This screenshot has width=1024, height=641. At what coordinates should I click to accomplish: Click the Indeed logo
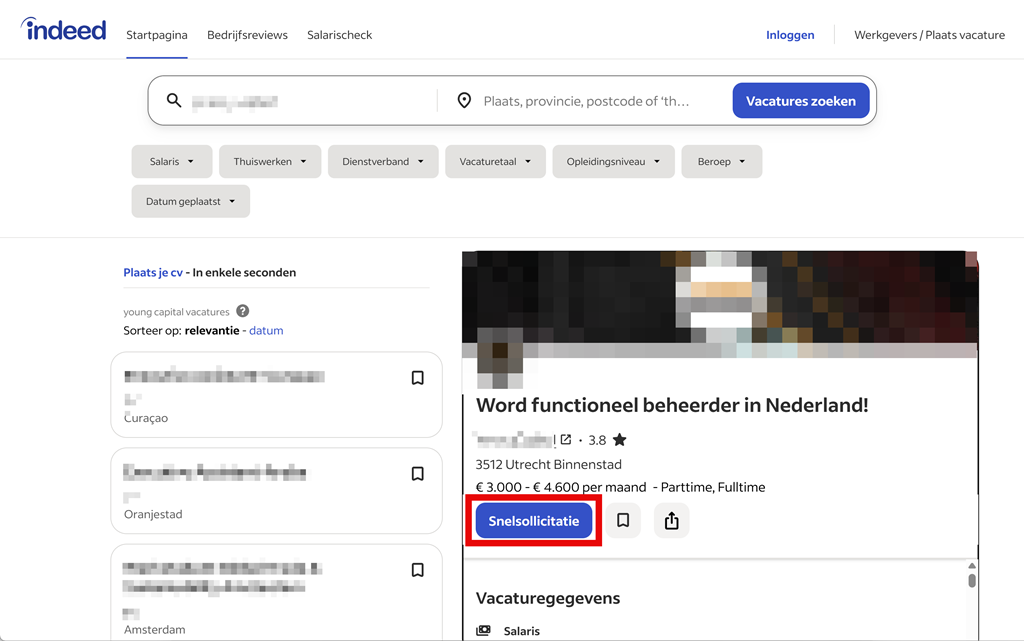pos(63,30)
